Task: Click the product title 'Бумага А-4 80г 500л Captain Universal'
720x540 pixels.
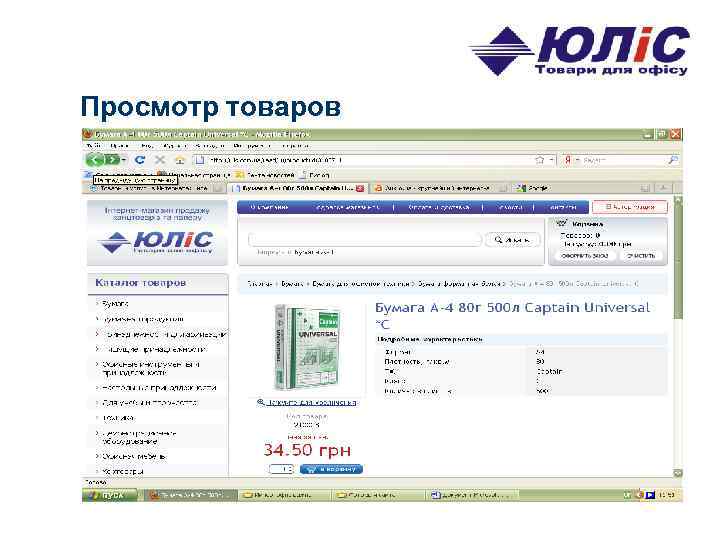Action: point(512,315)
